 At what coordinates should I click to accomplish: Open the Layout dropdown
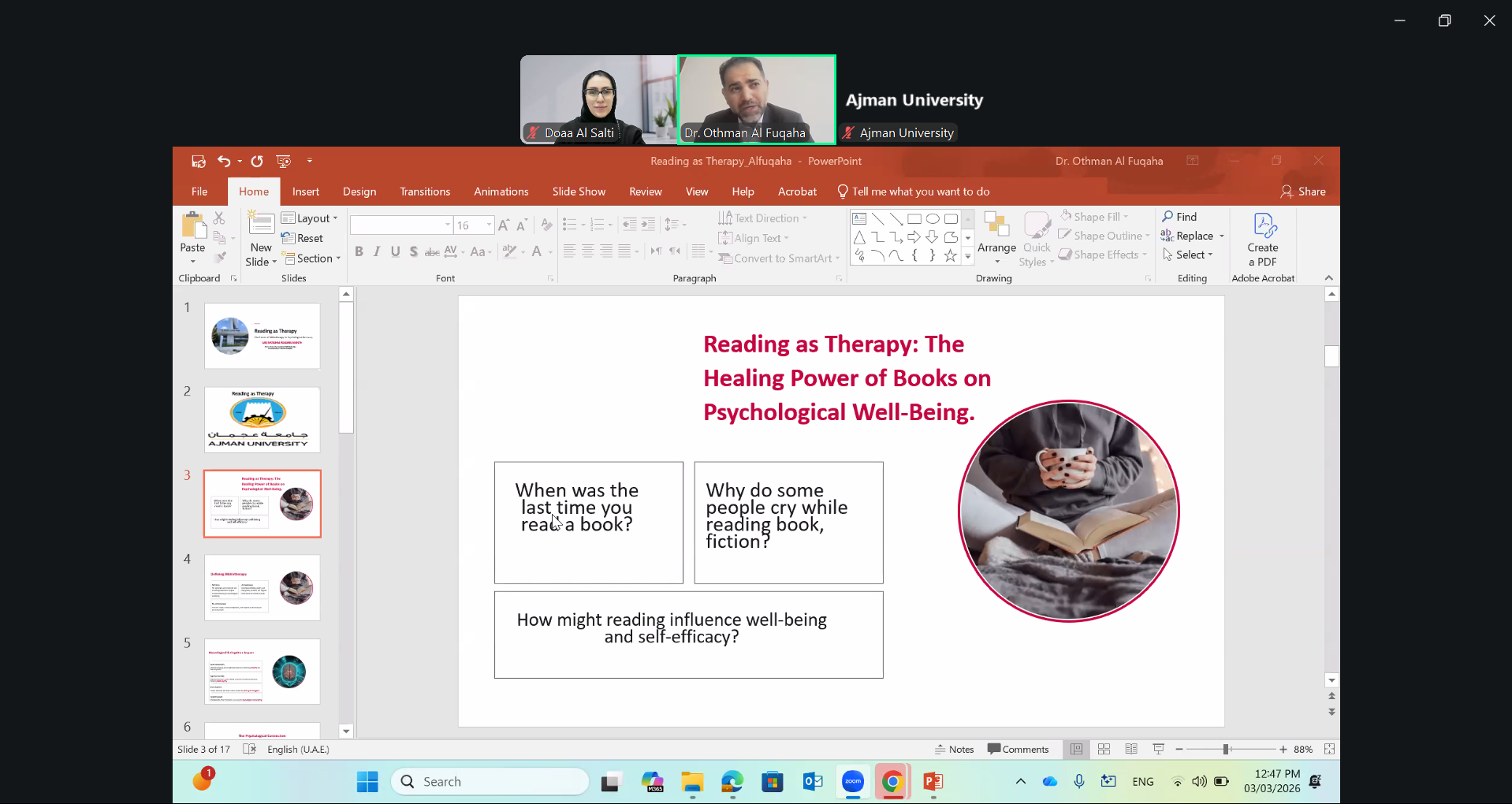(x=310, y=218)
